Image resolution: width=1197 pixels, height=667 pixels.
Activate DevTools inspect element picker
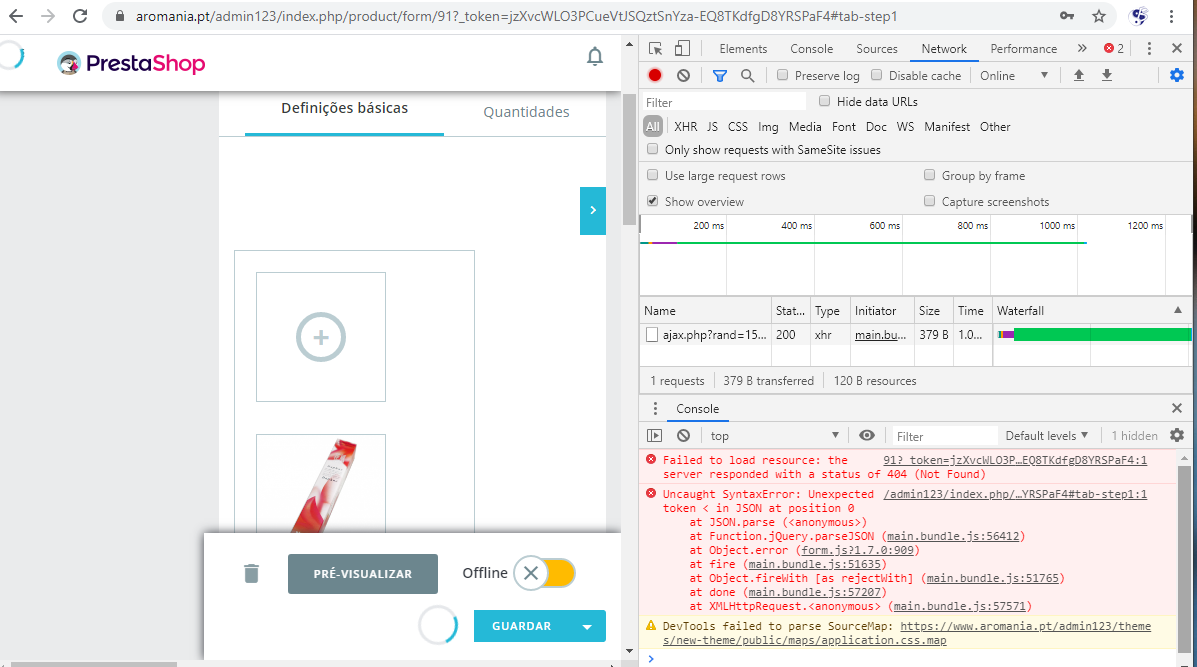pos(655,48)
